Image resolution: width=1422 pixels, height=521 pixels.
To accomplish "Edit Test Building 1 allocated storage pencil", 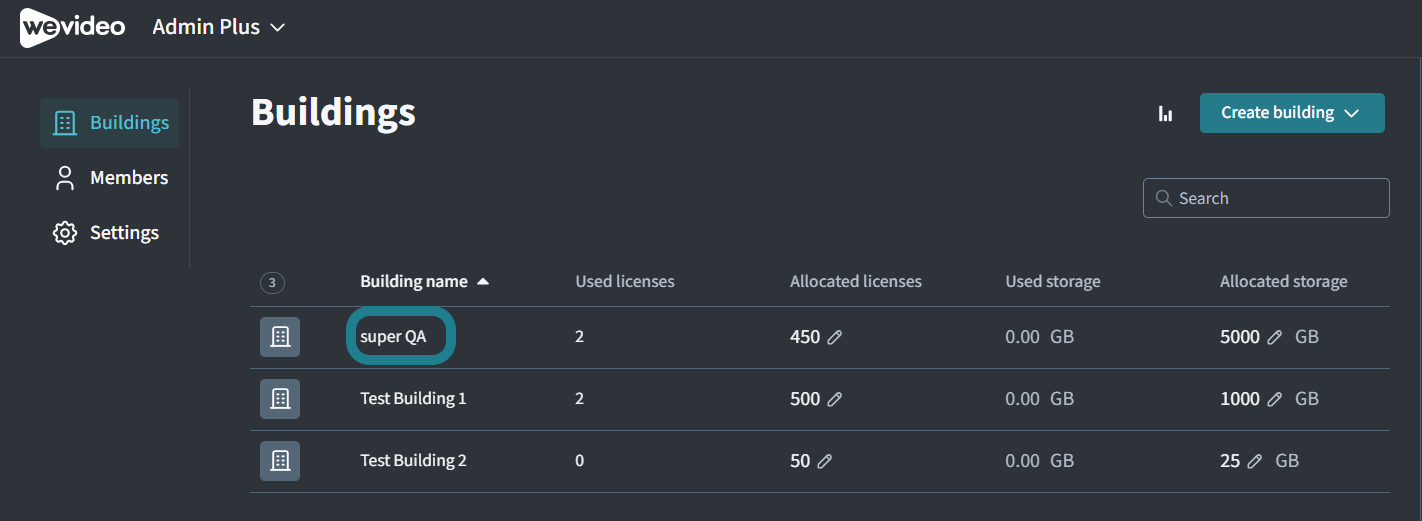I will pyautogui.click(x=1275, y=400).
